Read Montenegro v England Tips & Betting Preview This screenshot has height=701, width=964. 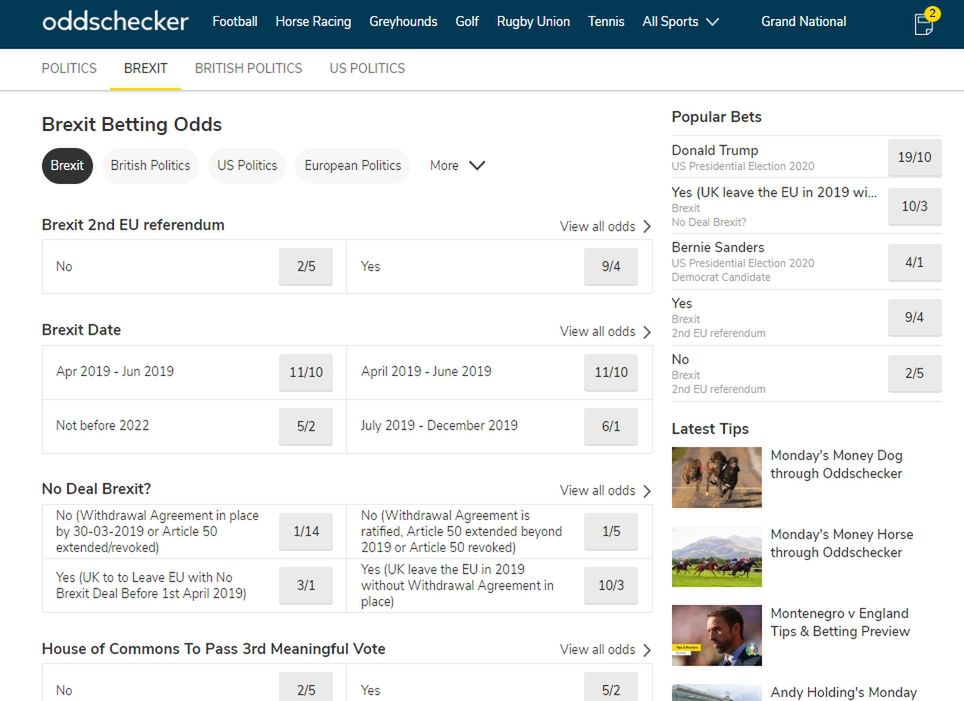(x=840, y=622)
